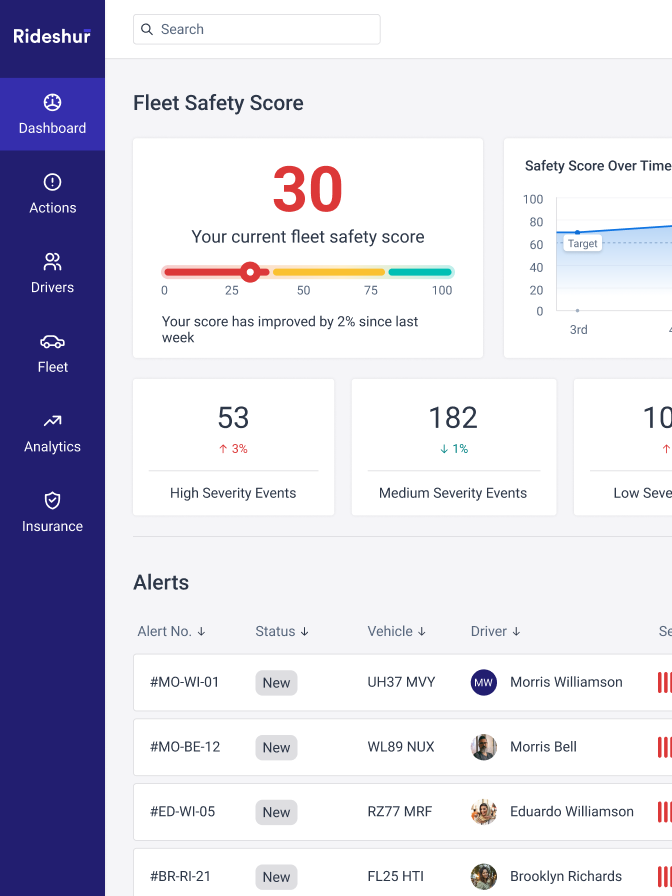672x896 pixels.
Task: Click the MW avatar for Morris Williamson
Action: 483,682
